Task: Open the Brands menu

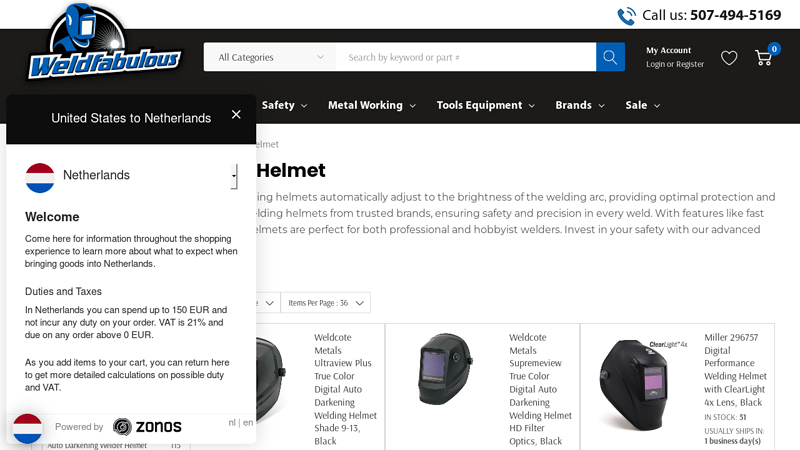Action: 580,105
